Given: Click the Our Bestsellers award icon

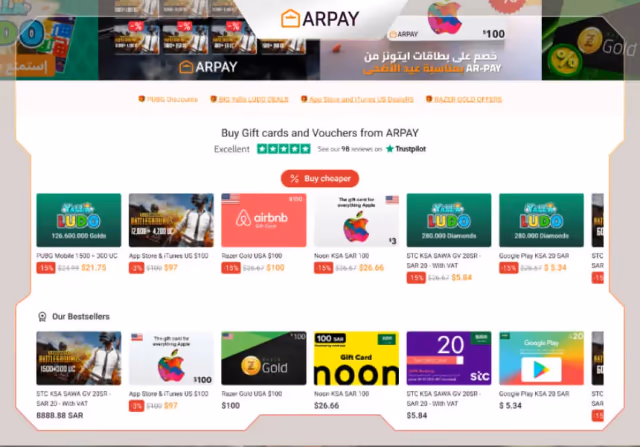Looking at the screenshot, I should (x=42, y=317).
